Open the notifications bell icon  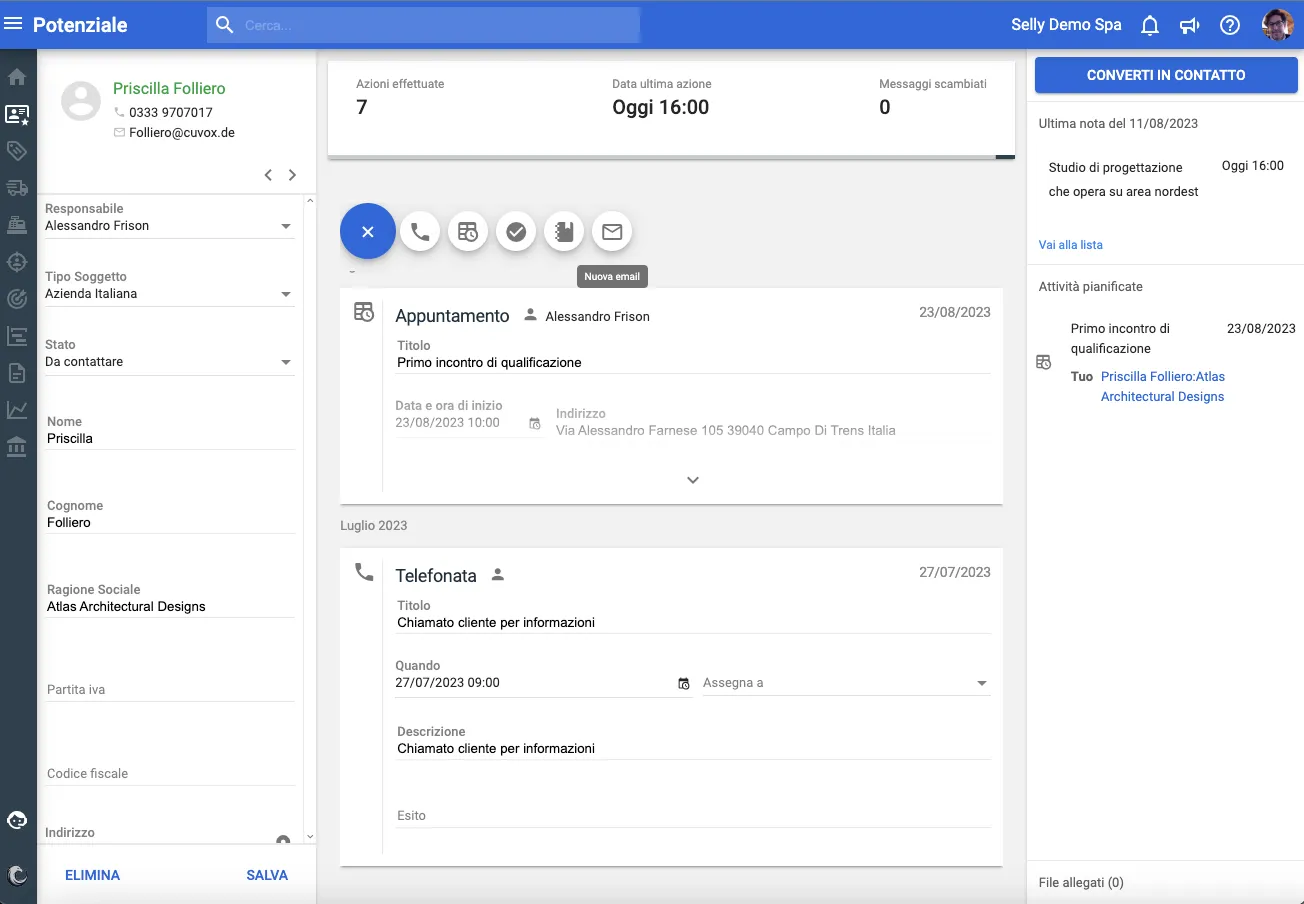[x=1149, y=24]
